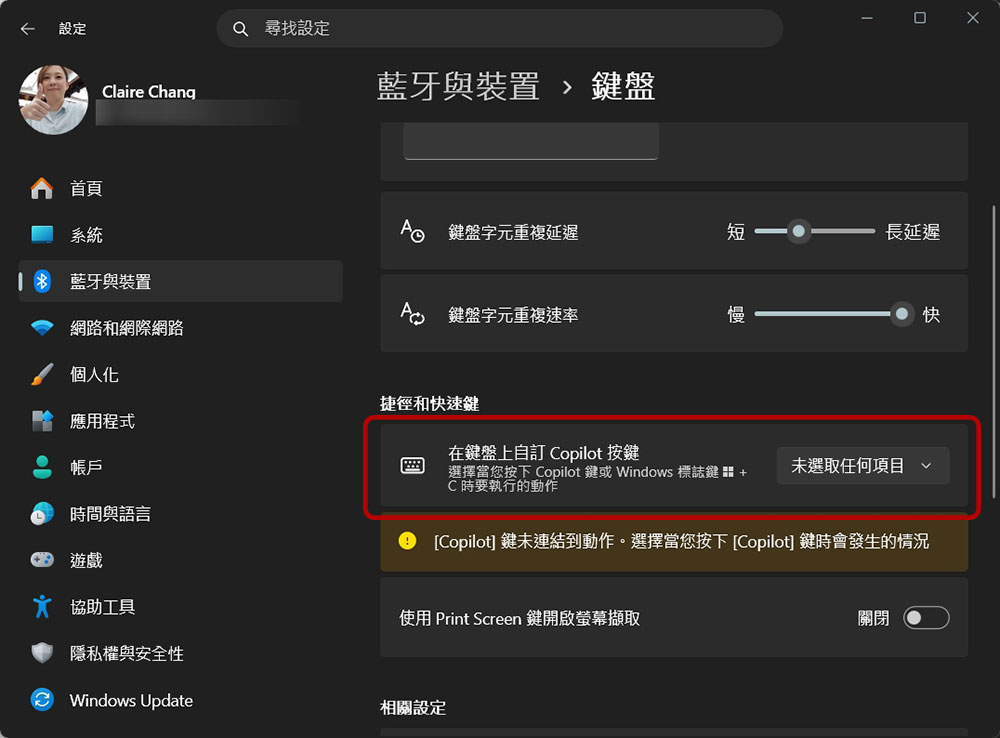
Task: Toggle the Print Screen 螢幕擷取 switch
Action: tap(926, 617)
